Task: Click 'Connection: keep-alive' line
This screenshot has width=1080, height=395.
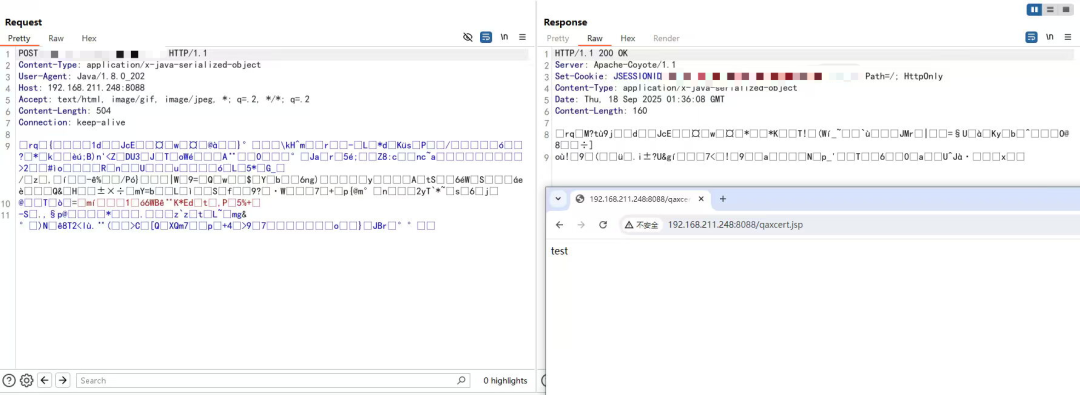Action: tap(72, 122)
